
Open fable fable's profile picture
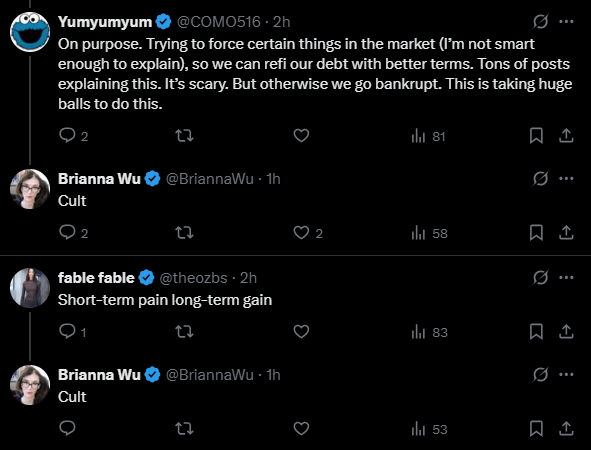click(x=30, y=288)
